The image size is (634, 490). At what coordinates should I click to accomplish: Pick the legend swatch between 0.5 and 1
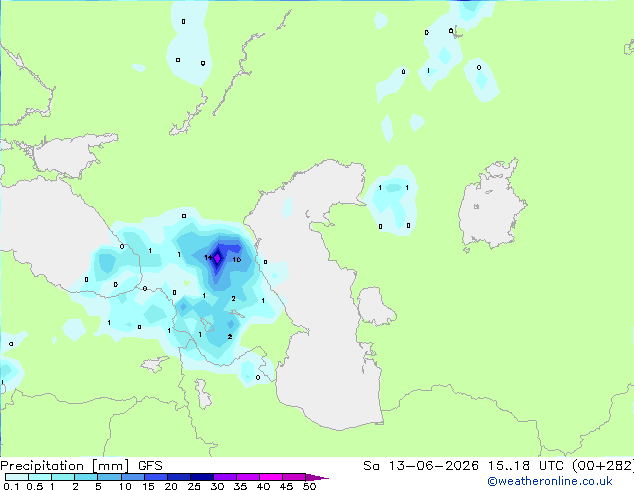(40, 477)
